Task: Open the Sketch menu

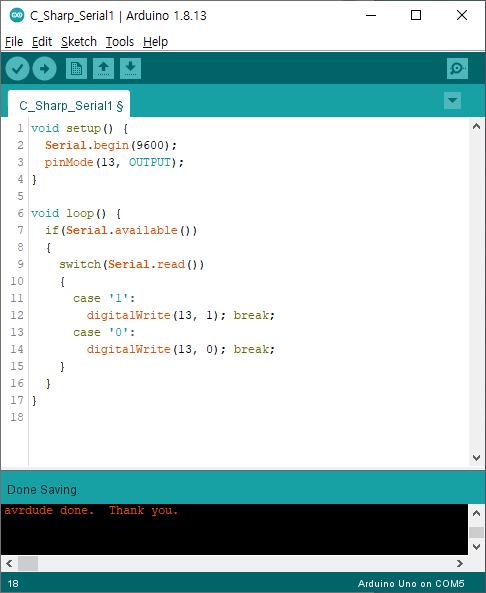Action: (x=79, y=42)
